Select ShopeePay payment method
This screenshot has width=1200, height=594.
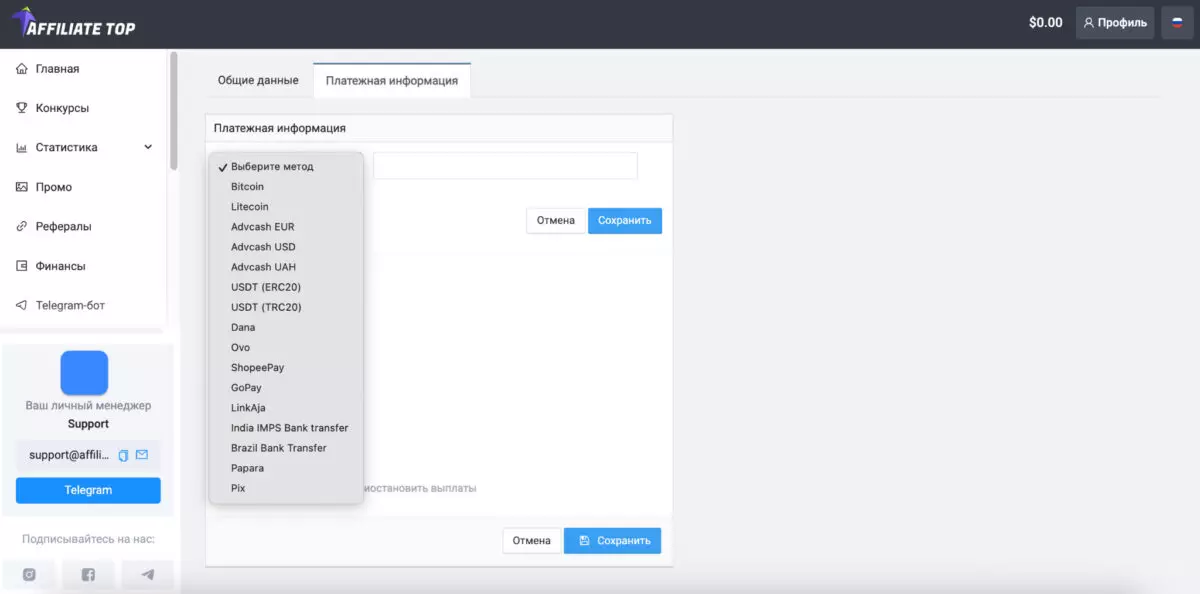point(285,367)
